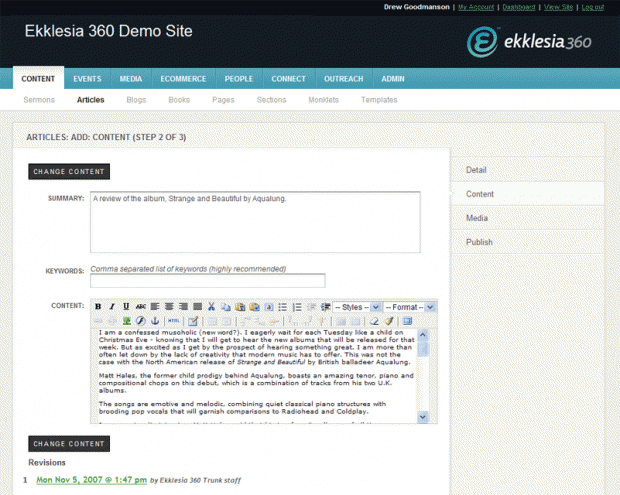The width and height of the screenshot is (620, 495).
Task: Go to Detail step in sidebar
Action: pyautogui.click(x=528, y=170)
